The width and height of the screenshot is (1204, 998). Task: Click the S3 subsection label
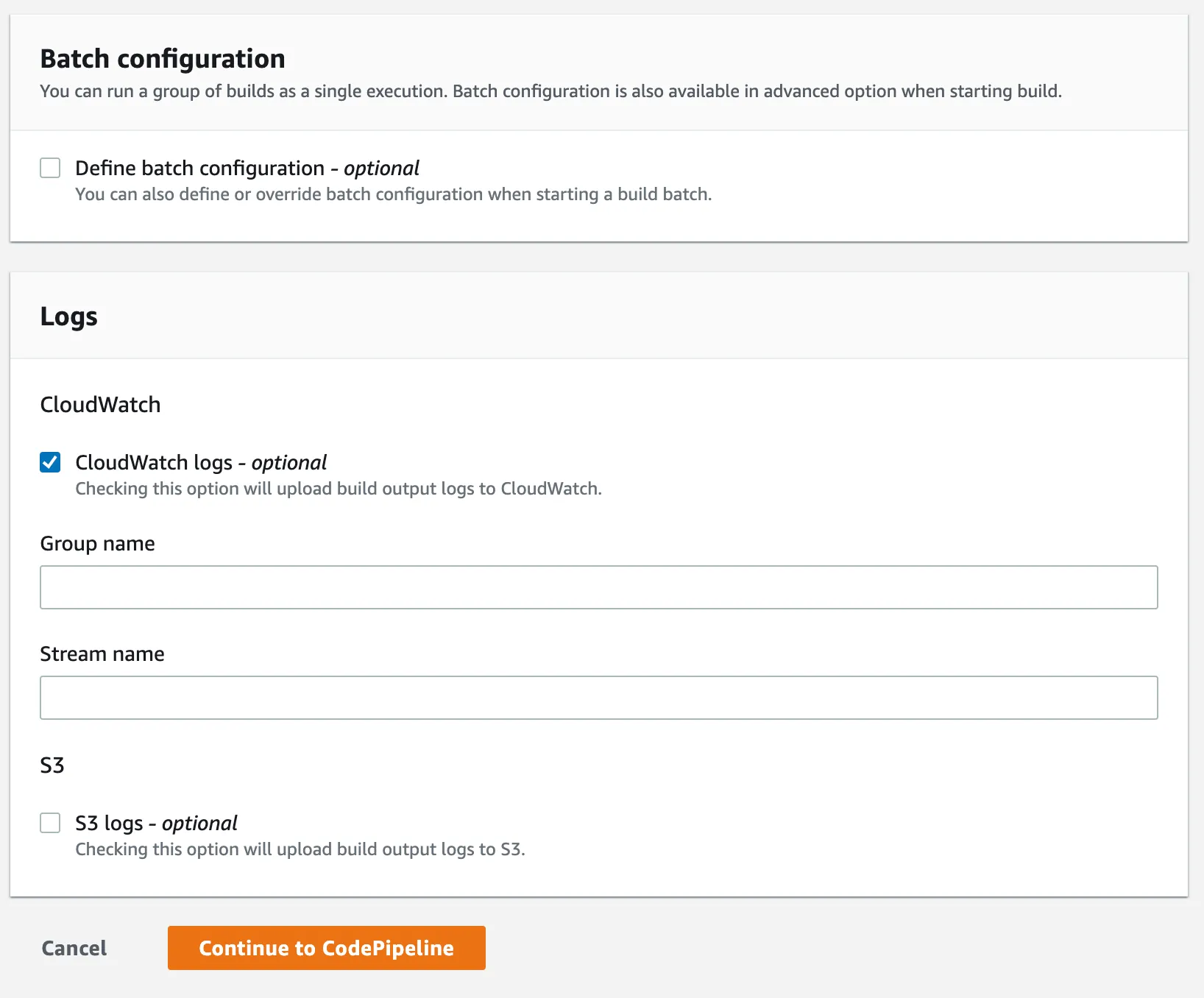click(52, 765)
